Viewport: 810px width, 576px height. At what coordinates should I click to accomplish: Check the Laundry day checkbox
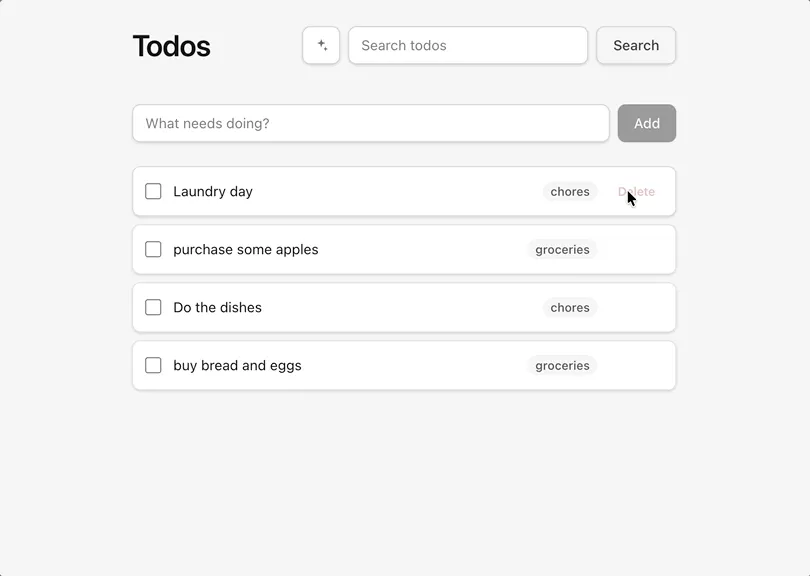(x=153, y=191)
